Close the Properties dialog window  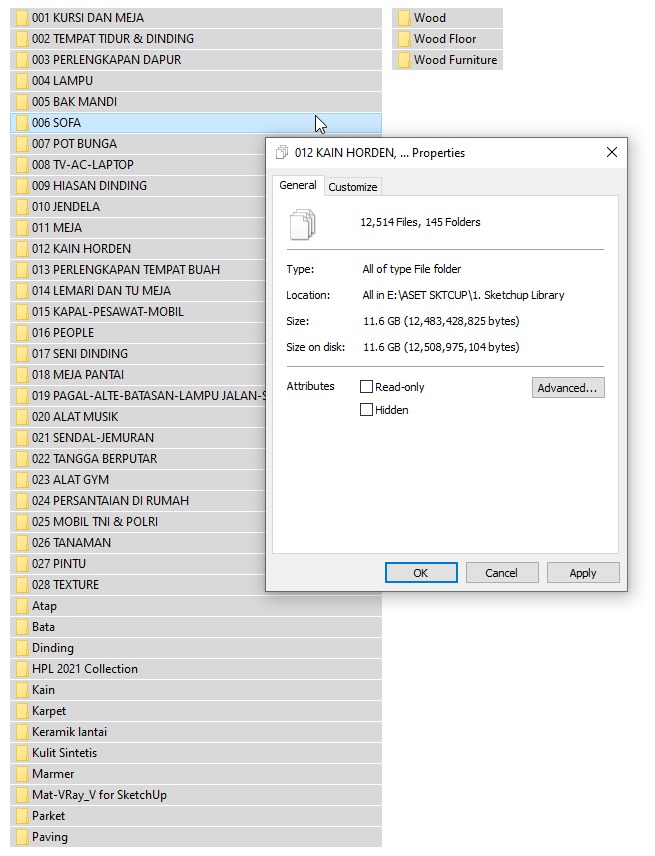(x=611, y=153)
